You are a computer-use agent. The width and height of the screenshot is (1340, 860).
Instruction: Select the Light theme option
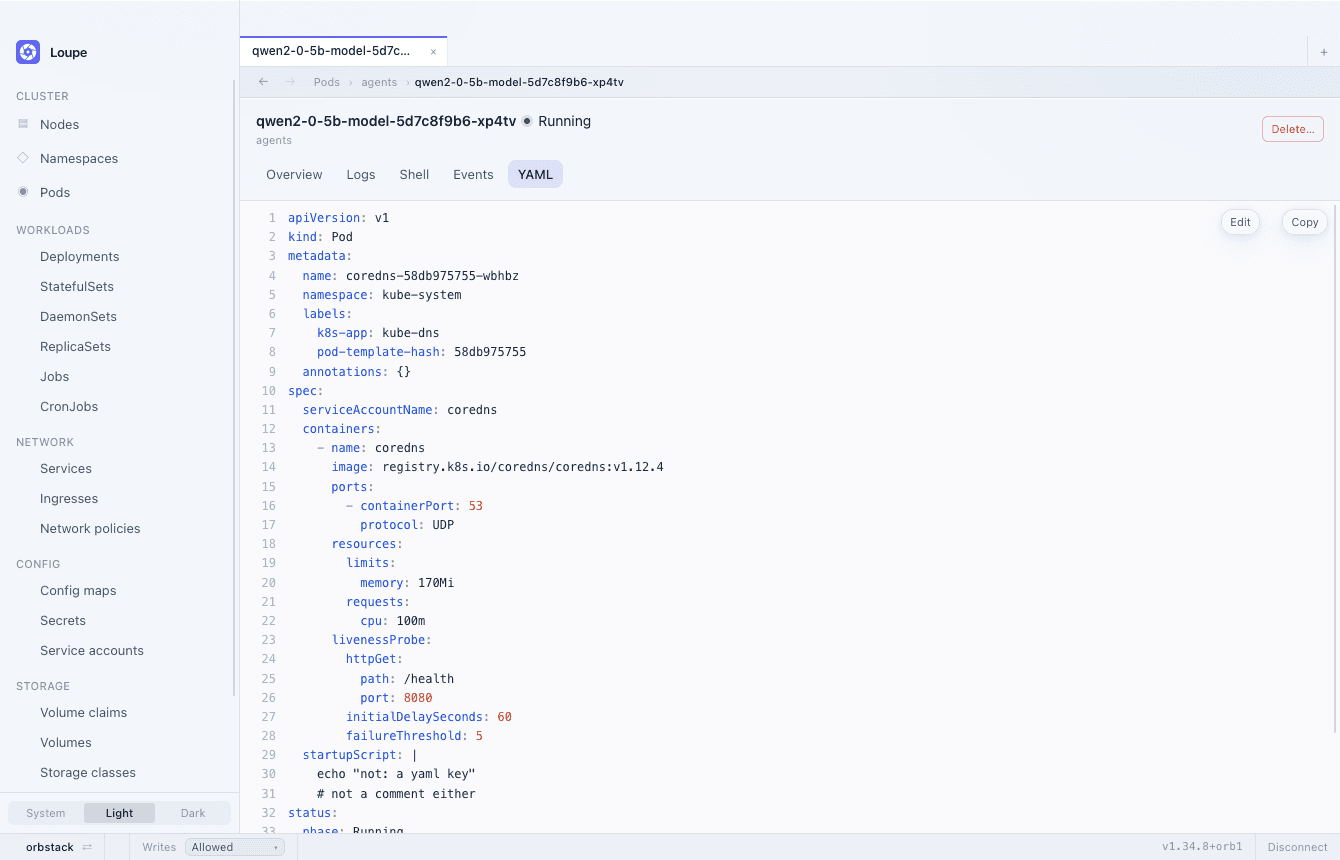click(x=119, y=813)
